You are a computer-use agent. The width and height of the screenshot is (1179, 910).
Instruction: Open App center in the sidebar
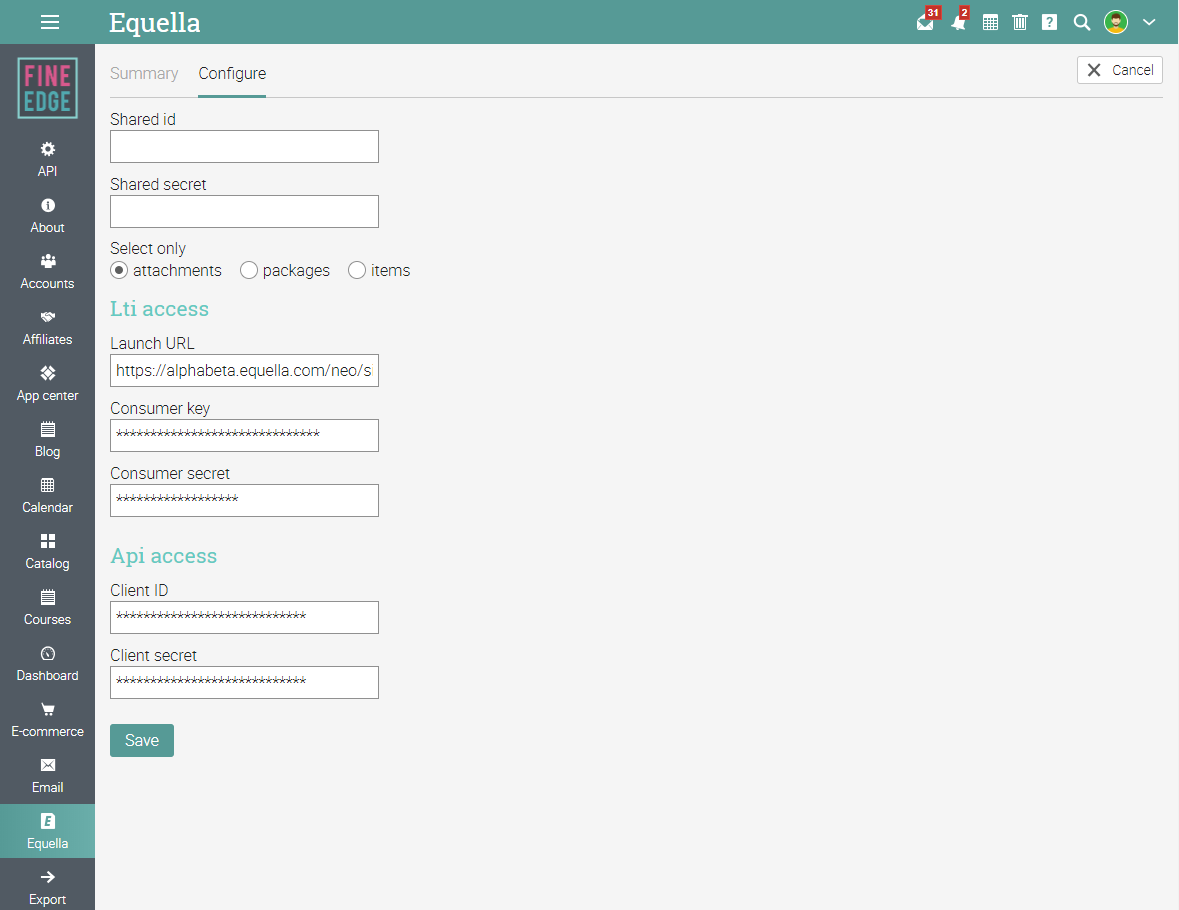coord(47,384)
